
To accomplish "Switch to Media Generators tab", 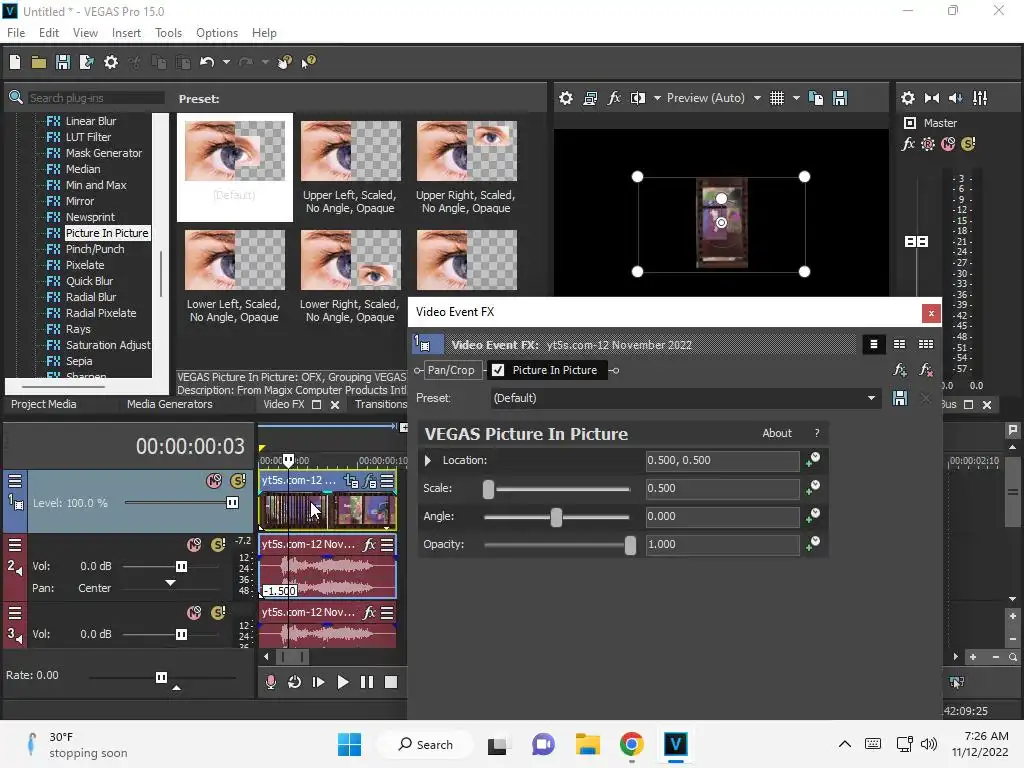I will point(170,404).
